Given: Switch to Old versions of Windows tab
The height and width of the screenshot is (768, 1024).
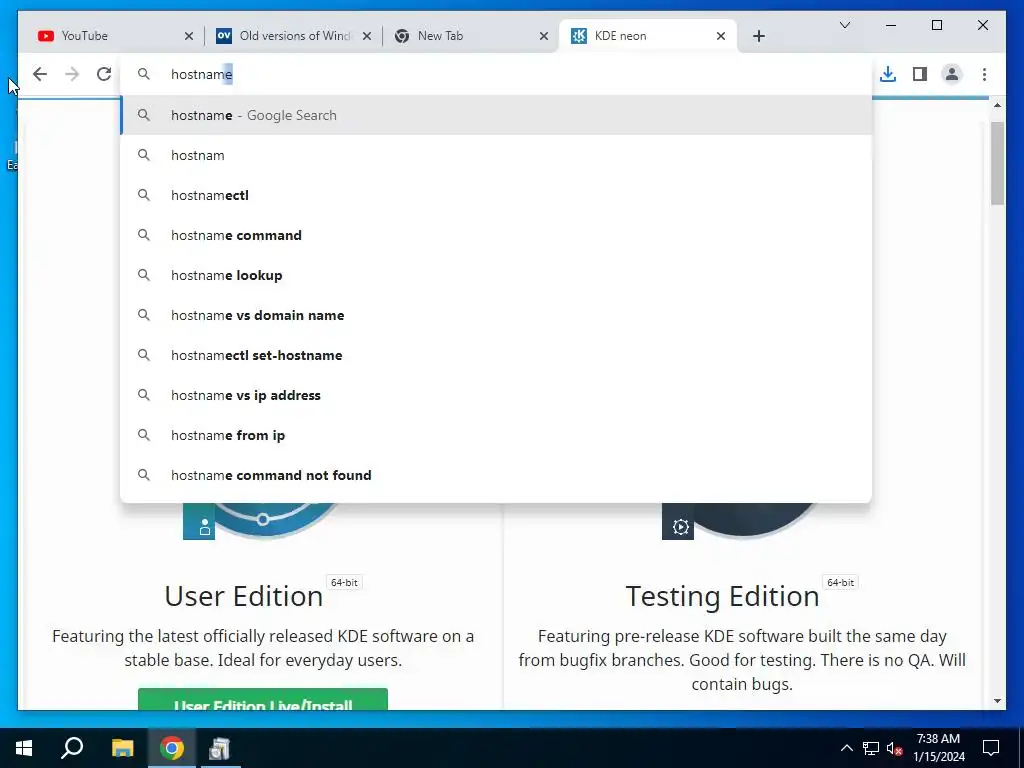Looking at the screenshot, I should pyautogui.click(x=293, y=36).
